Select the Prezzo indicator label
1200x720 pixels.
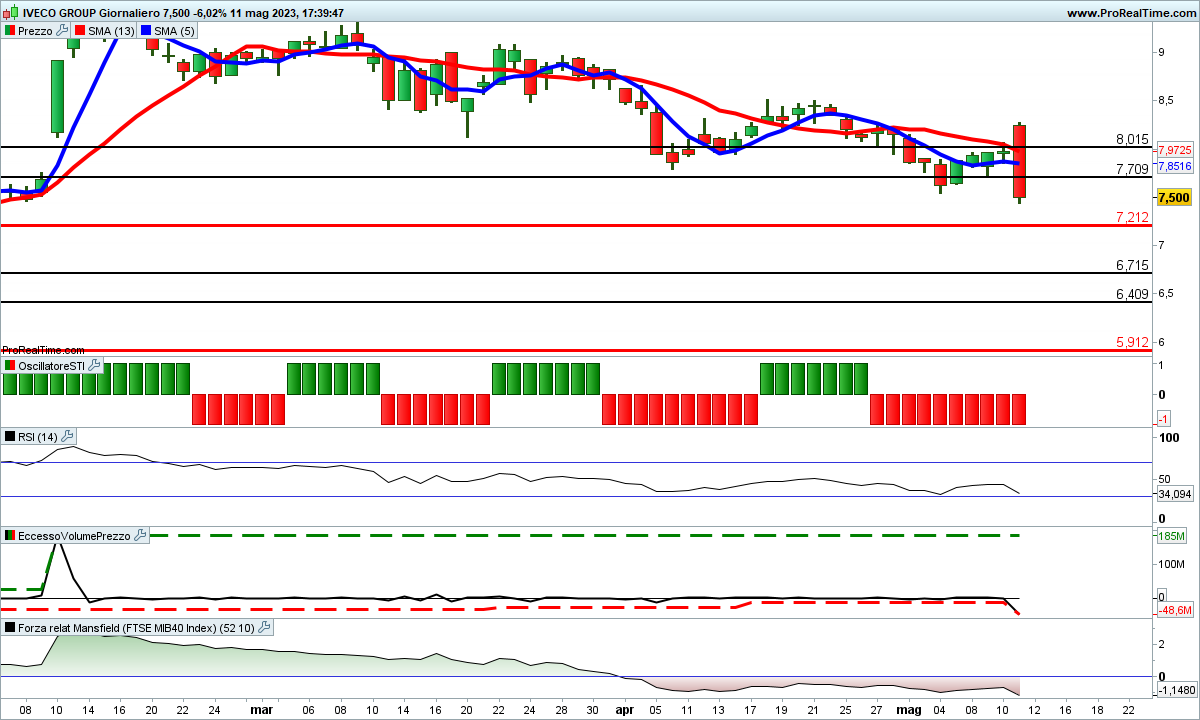click(x=36, y=31)
